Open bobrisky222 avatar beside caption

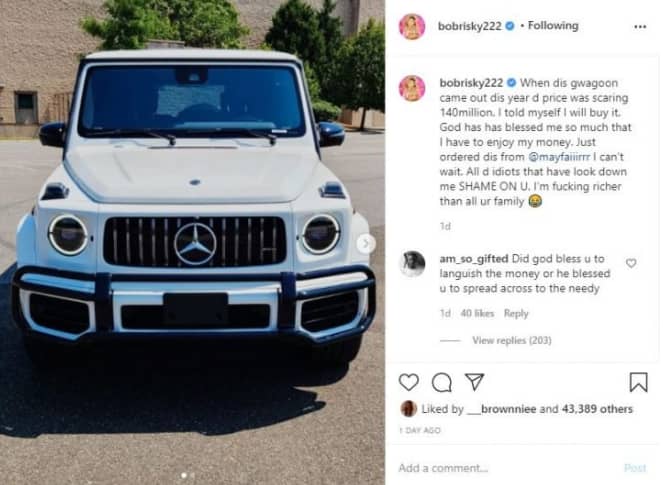tap(412, 89)
